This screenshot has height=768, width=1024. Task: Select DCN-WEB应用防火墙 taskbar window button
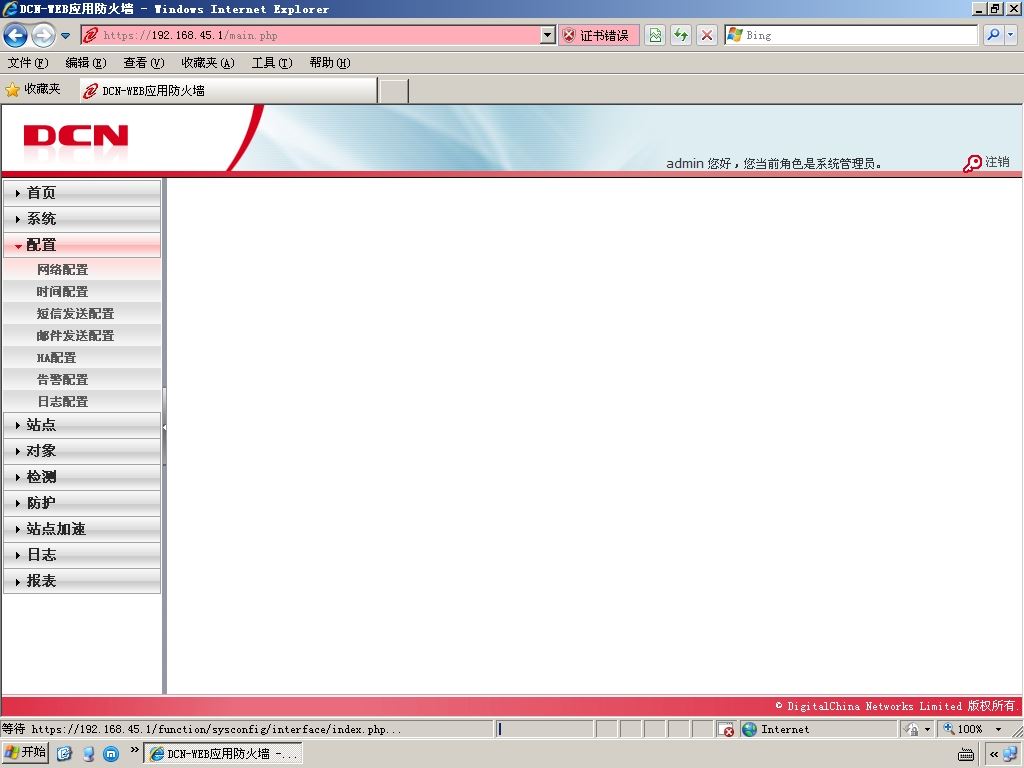pos(223,754)
